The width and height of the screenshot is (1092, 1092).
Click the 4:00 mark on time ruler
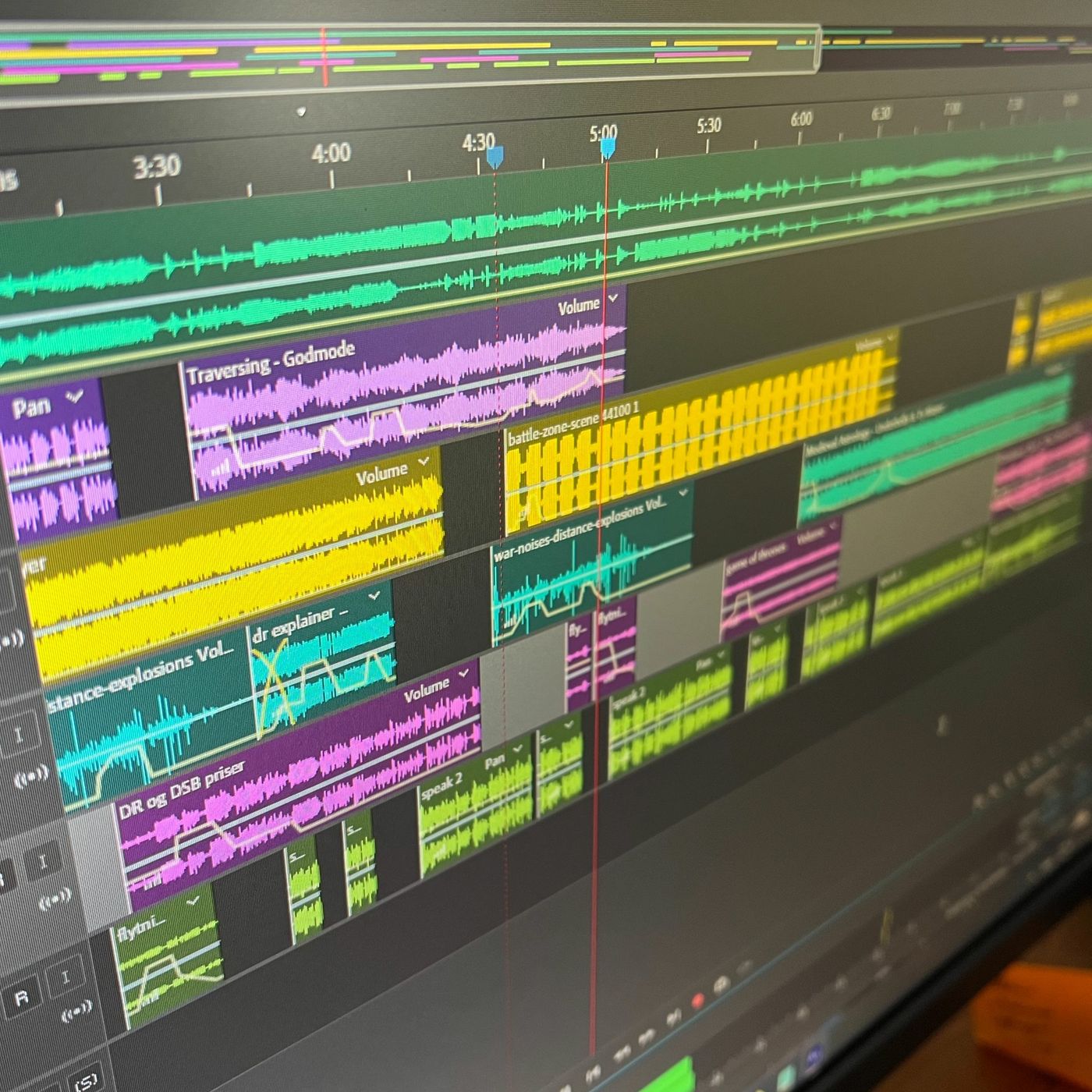coord(331,154)
